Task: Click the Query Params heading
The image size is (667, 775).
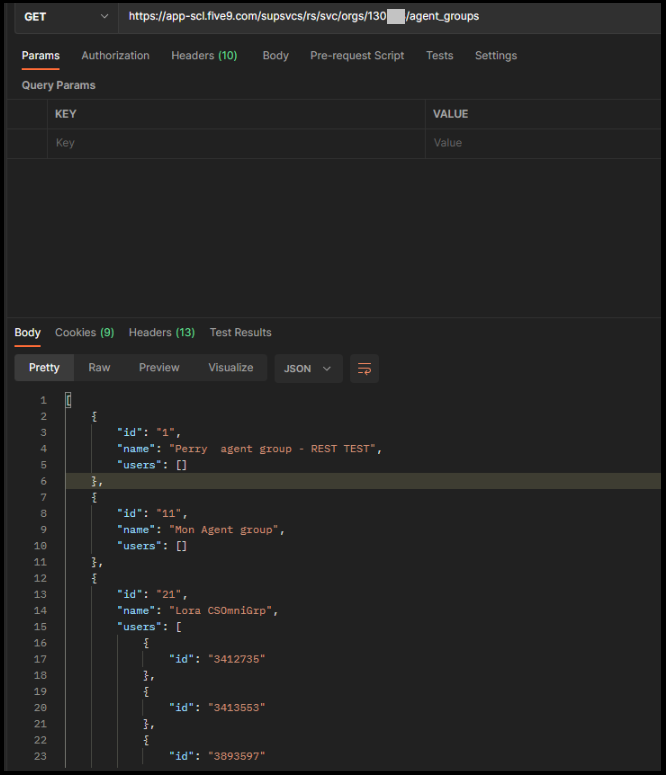Action: [x=58, y=85]
